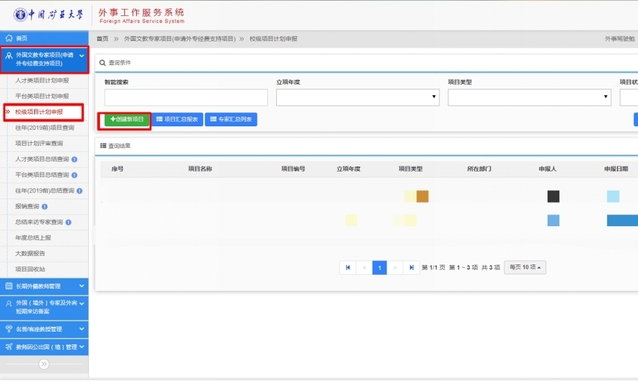Click the 立项年度 column header
The image size is (638, 381).
point(348,169)
